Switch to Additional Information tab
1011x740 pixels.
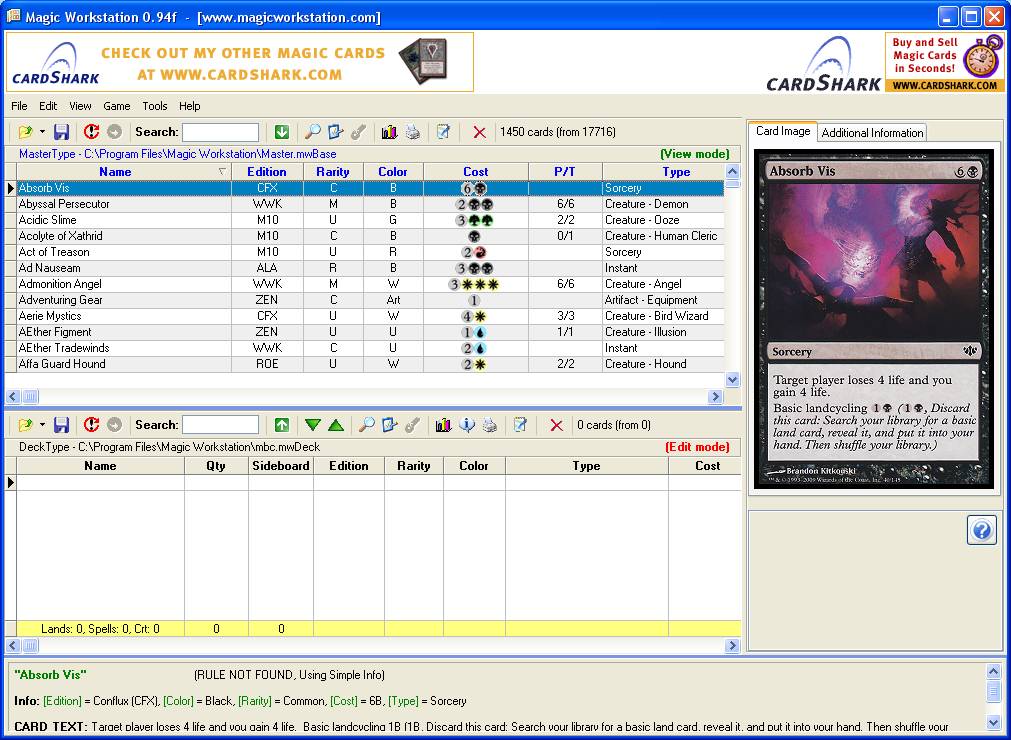(x=872, y=133)
